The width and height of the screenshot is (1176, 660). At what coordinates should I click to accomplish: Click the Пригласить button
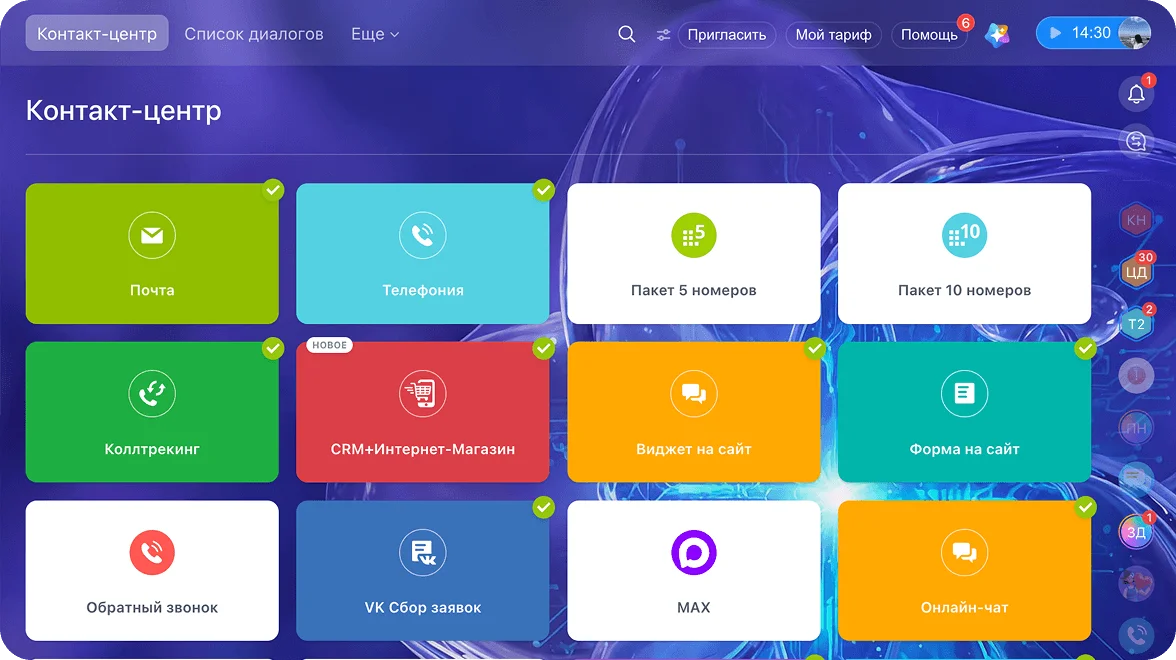point(727,34)
